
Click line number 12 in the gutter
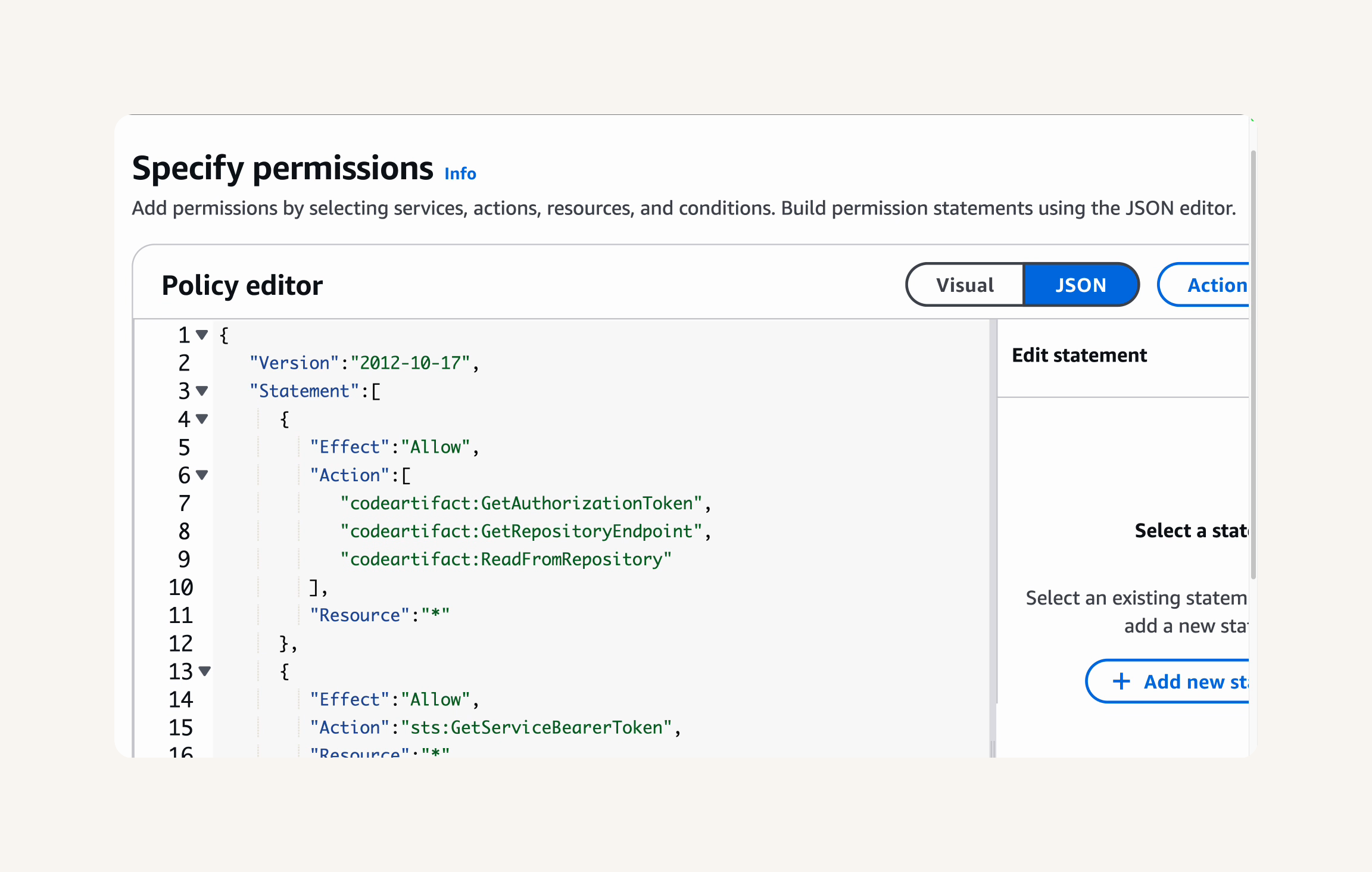180,643
